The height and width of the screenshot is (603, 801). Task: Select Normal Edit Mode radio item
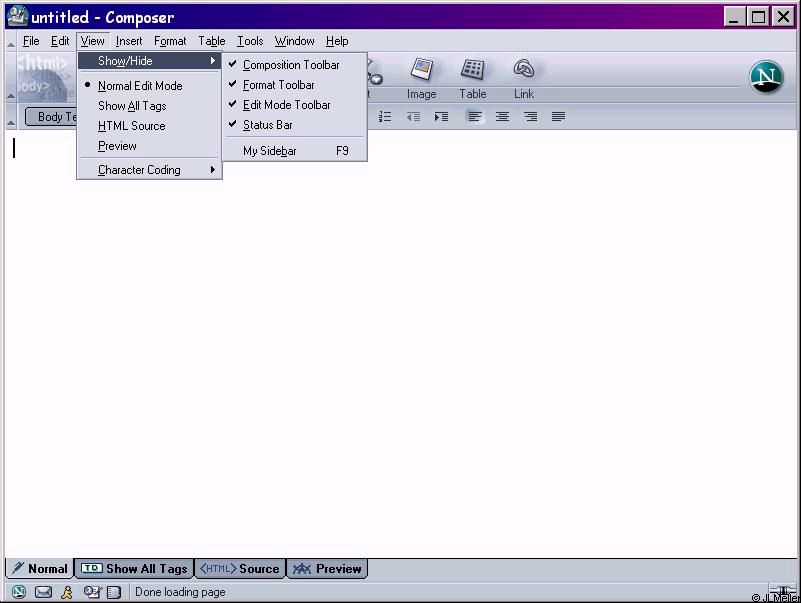(149, 86)
